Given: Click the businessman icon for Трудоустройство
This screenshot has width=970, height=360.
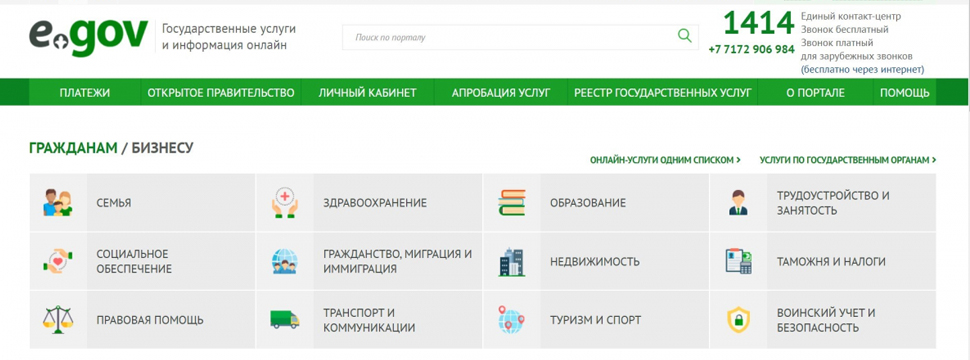Looking at the screenshot, I should [738, 203].
